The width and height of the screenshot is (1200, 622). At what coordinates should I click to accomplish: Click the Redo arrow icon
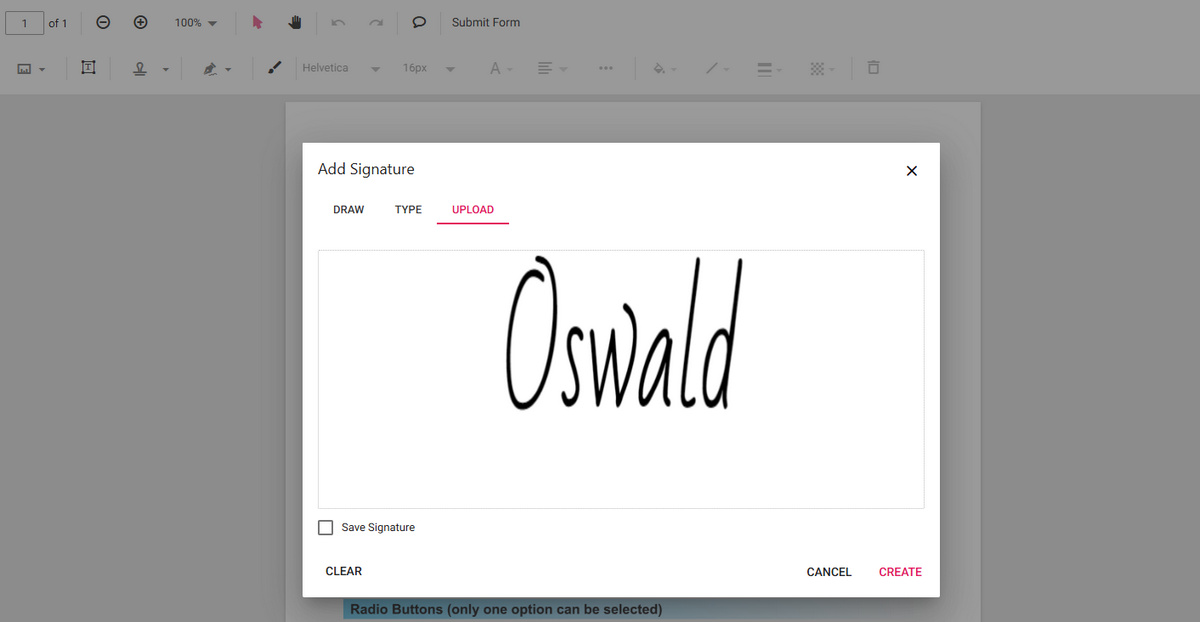(x=376, y=22)
